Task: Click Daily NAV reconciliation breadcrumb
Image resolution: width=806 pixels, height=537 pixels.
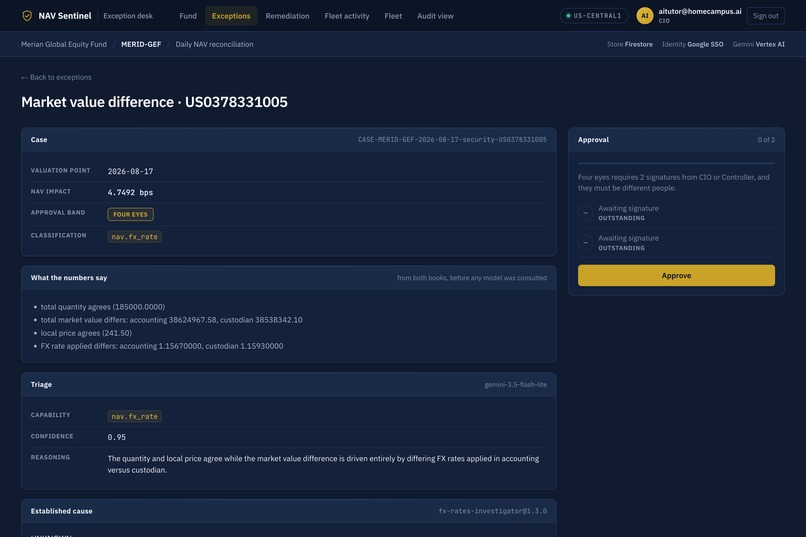Action: [214, 44]
